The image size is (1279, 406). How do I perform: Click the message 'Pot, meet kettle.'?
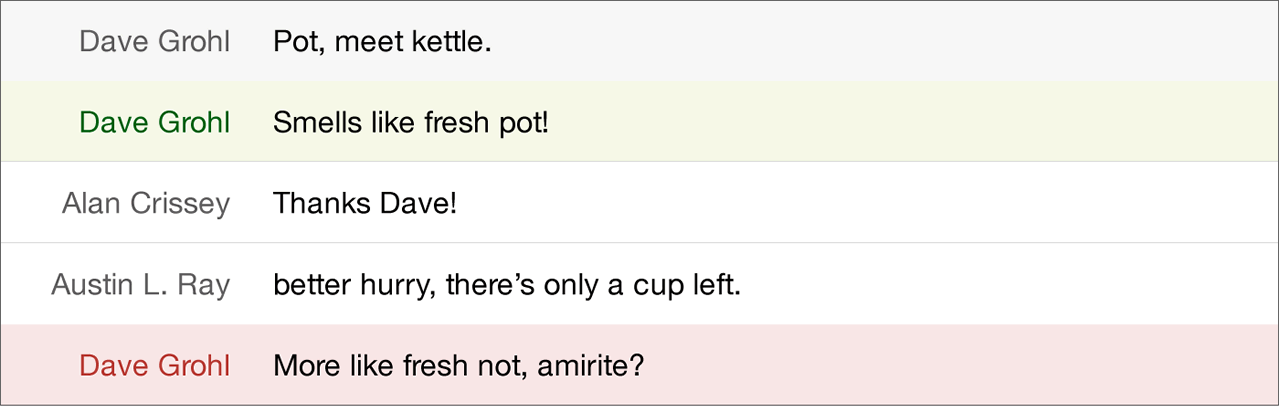pyautogui.click(x=382, y=42)
